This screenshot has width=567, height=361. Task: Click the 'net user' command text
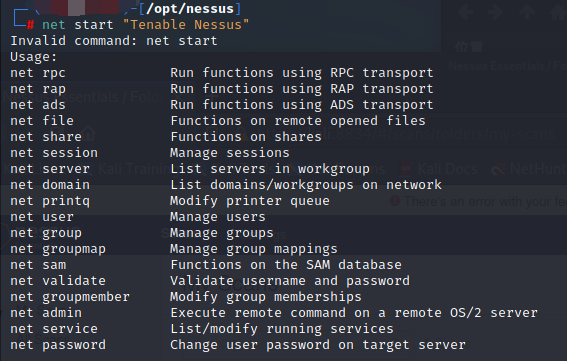(42, 217)
